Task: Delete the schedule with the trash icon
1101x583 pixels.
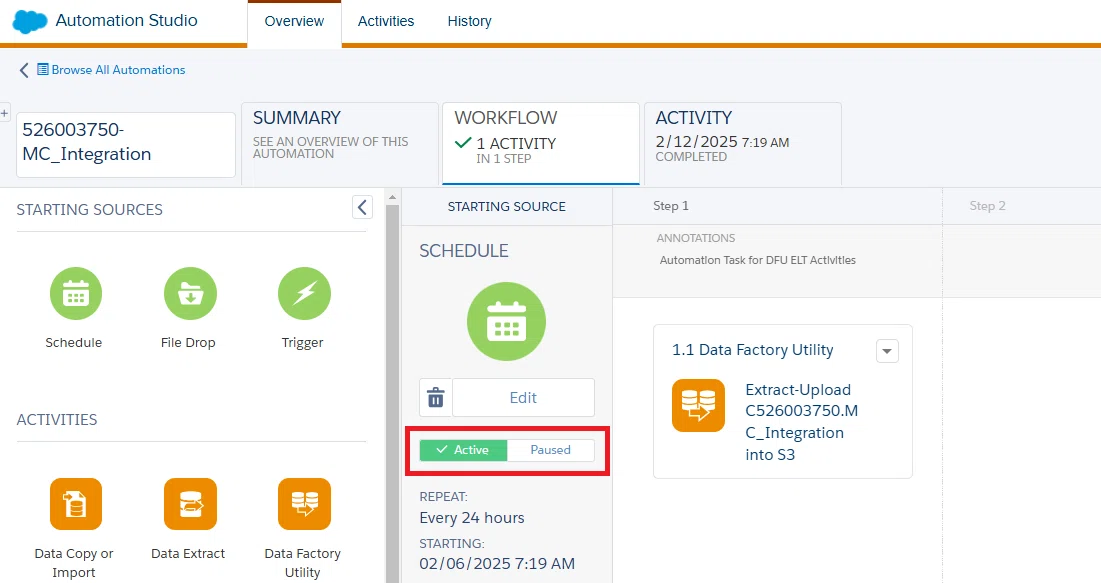Action: click(x=435, y=398)
